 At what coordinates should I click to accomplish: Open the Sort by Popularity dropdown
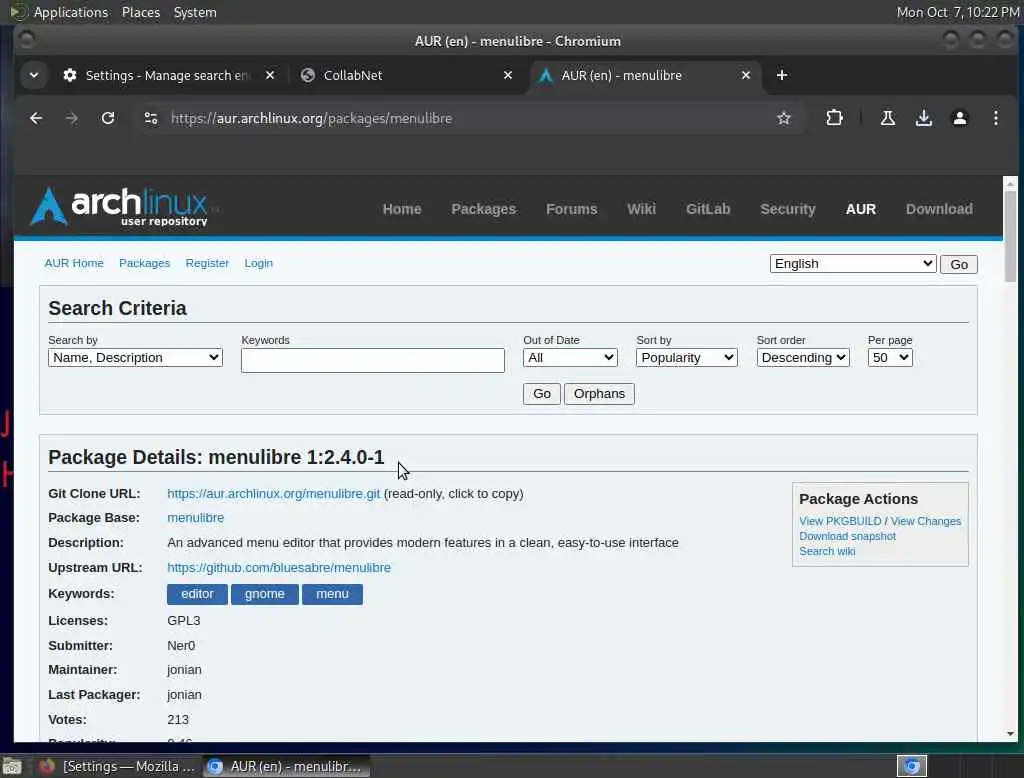coord(686,358)
